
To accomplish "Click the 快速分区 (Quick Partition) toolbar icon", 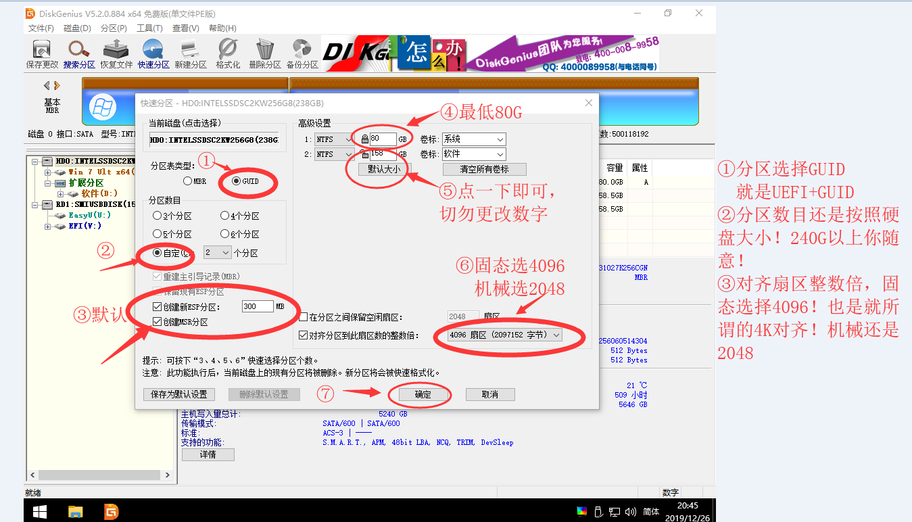I will [x=154, y=52].
